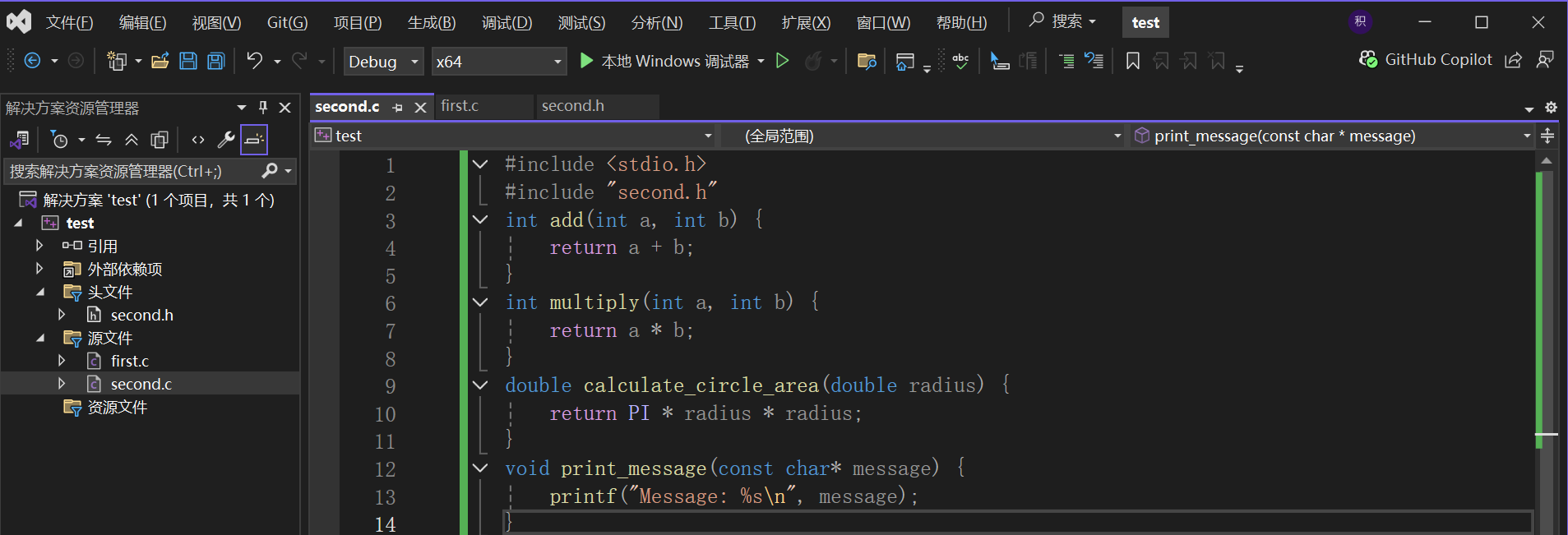
Task: Toggle Show All Files in Solution Explorer
Action: click(160, 140)
